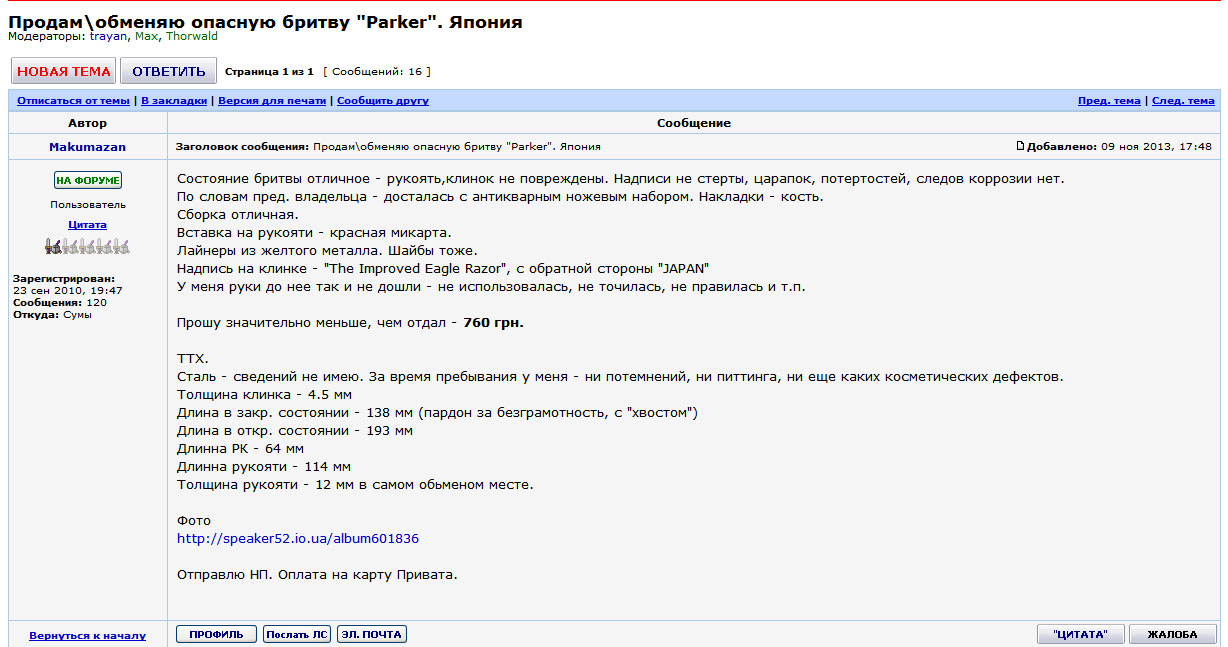
Task: Open author Makumazan's username link
Action: pos(88,147)
